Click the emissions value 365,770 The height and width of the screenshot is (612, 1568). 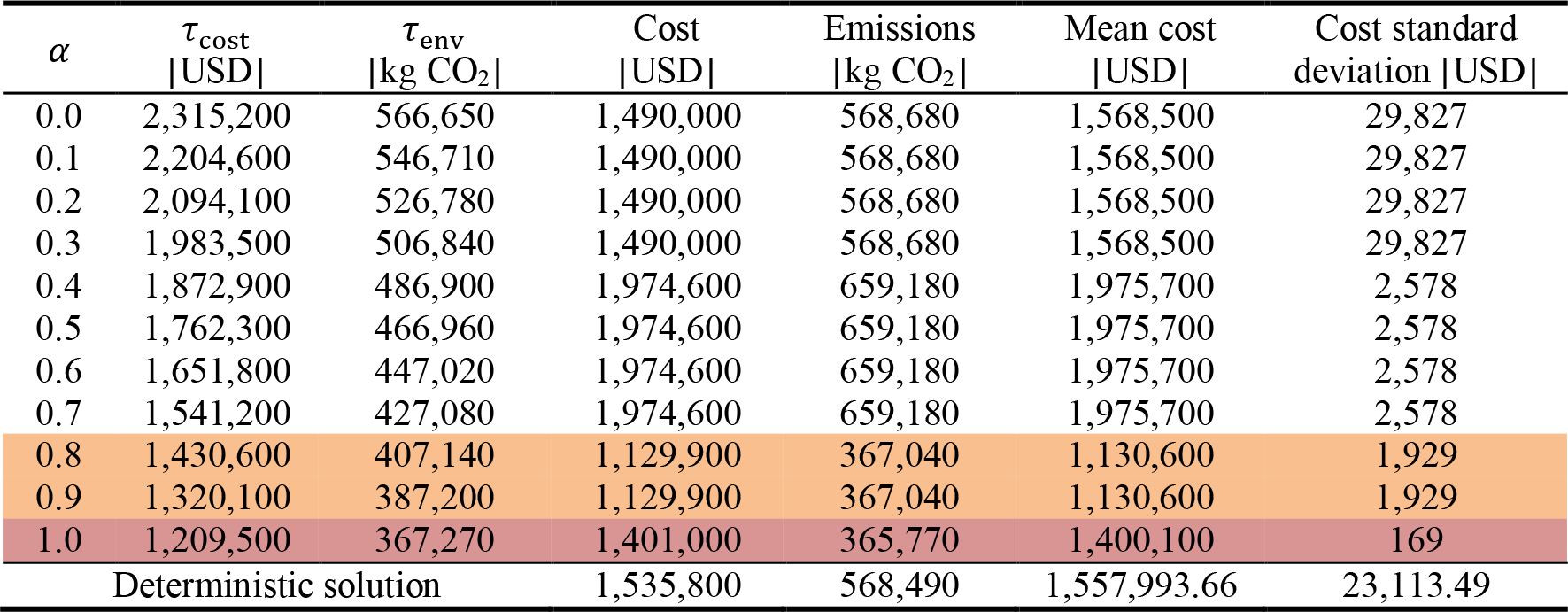pyautogui.click(x=900, y=540)
